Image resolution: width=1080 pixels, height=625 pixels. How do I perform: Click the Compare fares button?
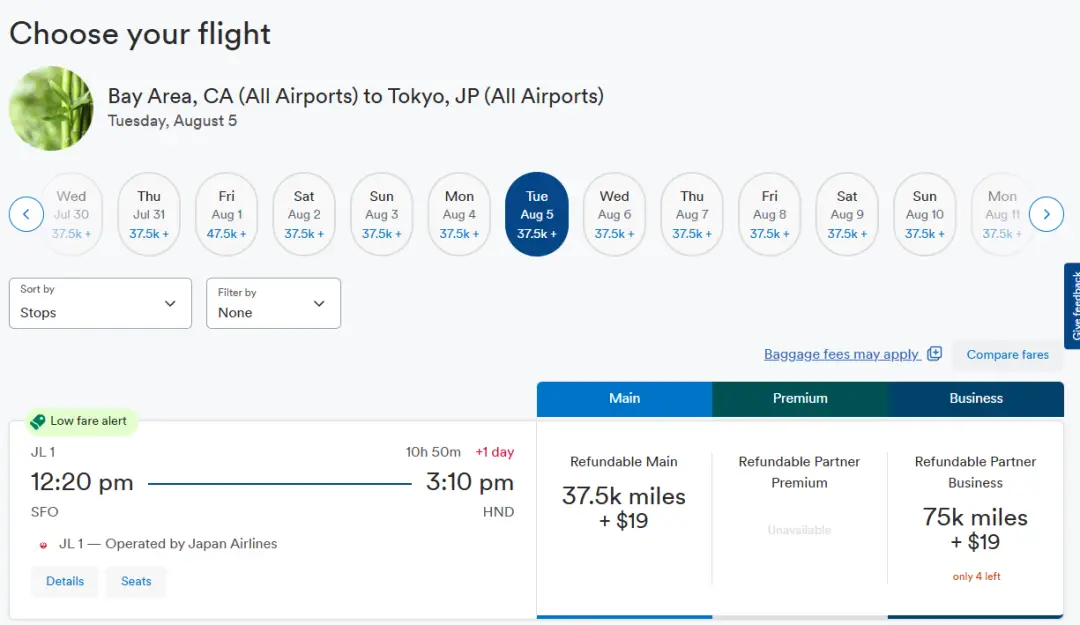tap(1007, 355)
